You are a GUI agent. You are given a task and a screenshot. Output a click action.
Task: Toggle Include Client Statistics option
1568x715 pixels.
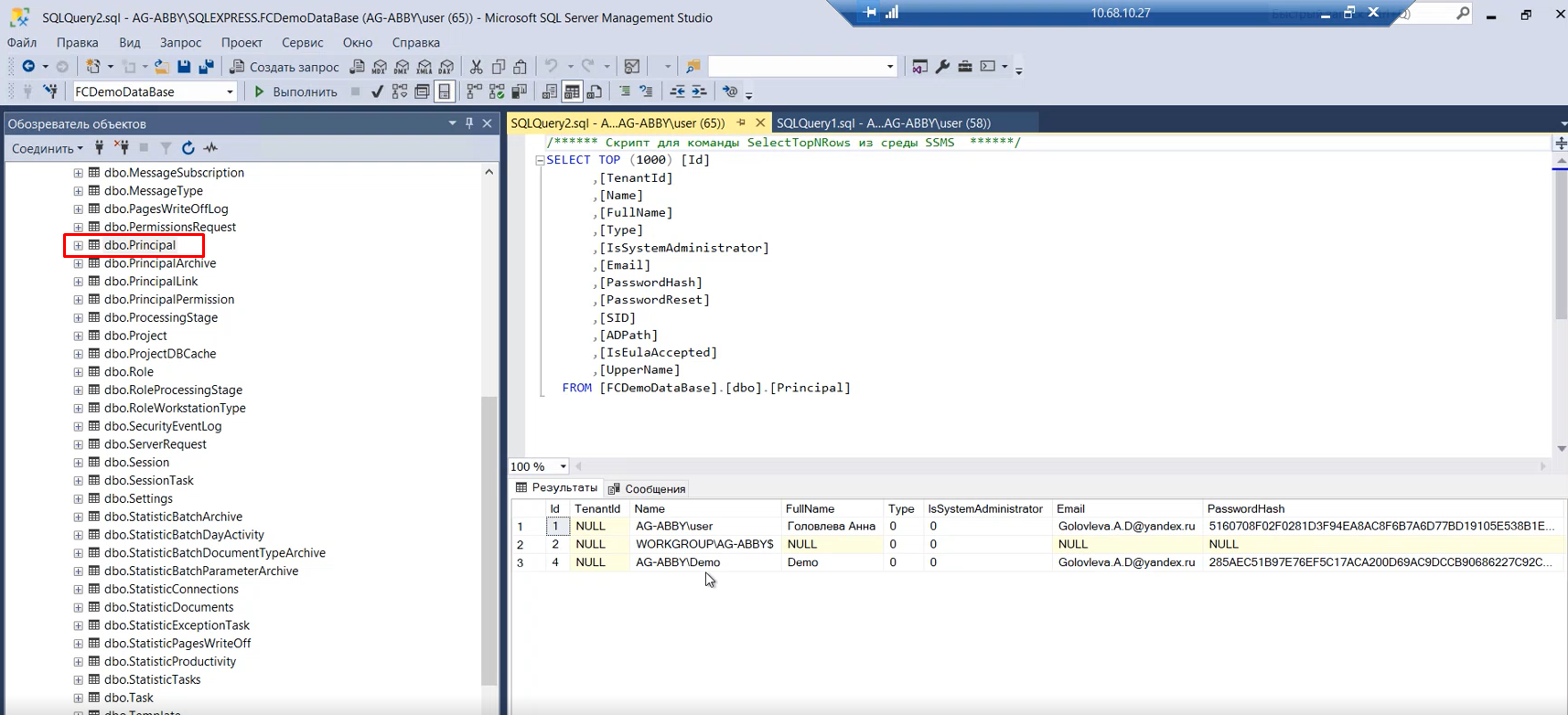click(x=519, y=91)
